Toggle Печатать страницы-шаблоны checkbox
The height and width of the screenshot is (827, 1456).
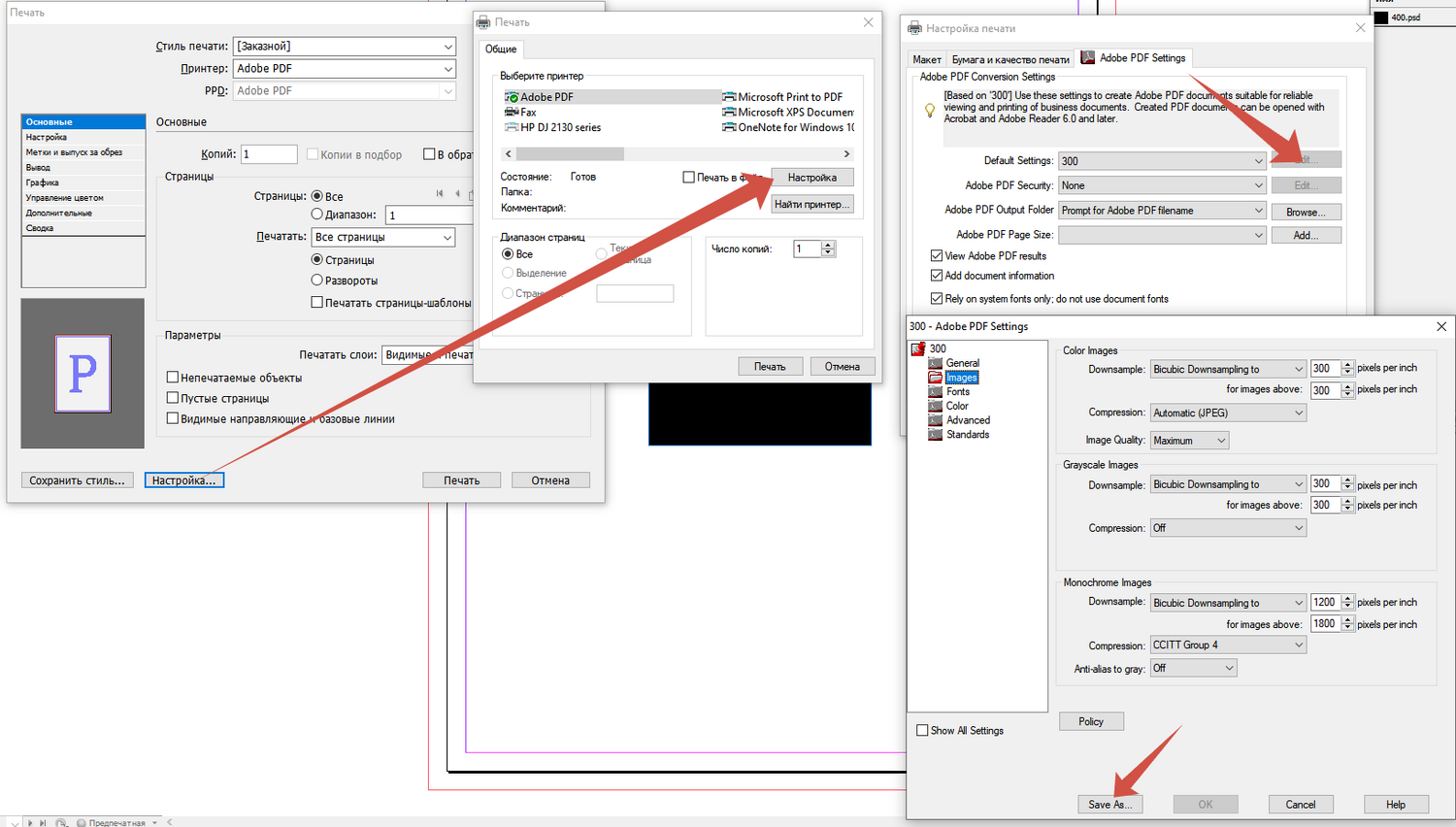pyautogui.click(x=316, y=302)
